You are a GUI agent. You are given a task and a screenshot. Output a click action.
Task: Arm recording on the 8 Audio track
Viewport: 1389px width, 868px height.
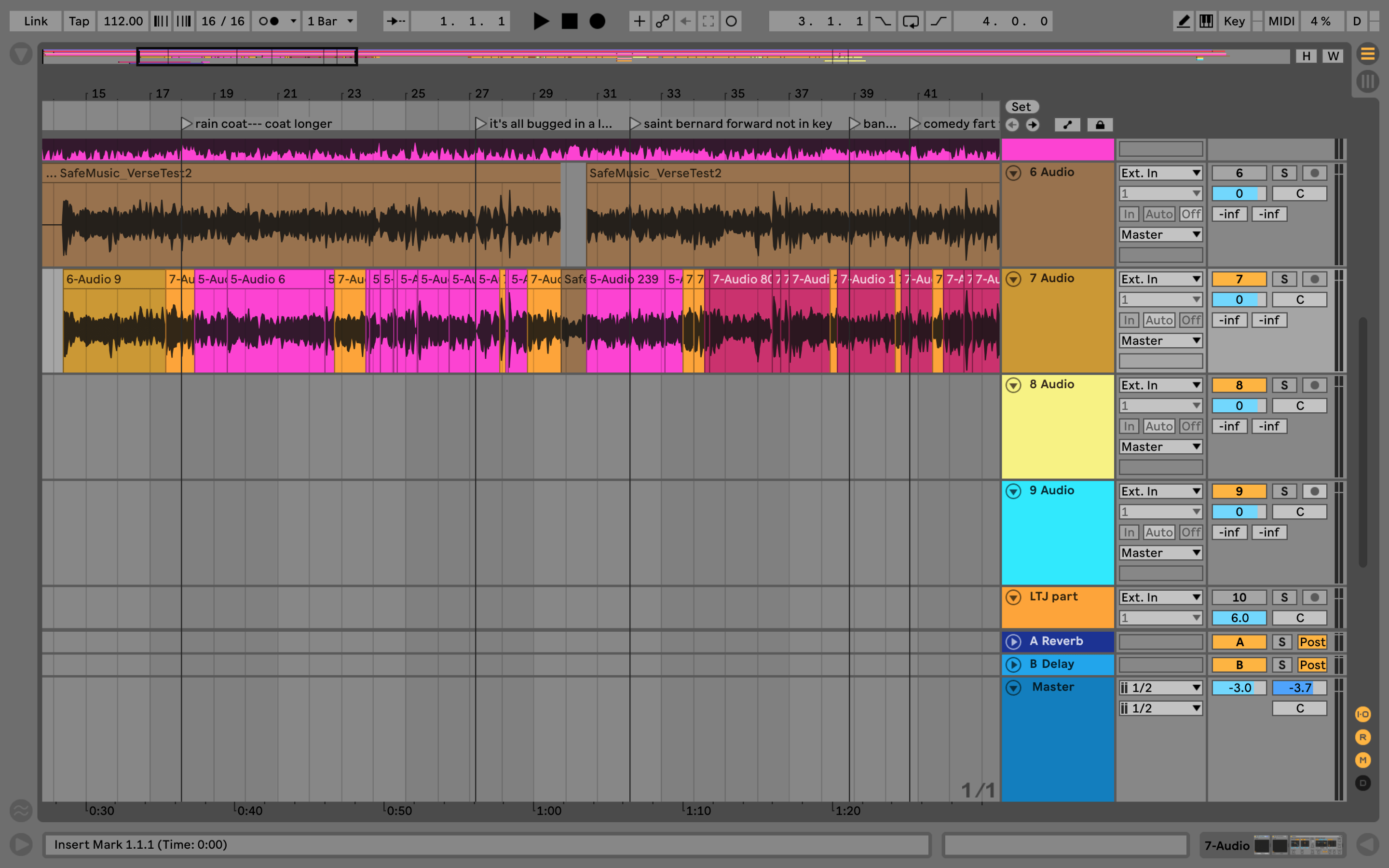click(1314, 385)
